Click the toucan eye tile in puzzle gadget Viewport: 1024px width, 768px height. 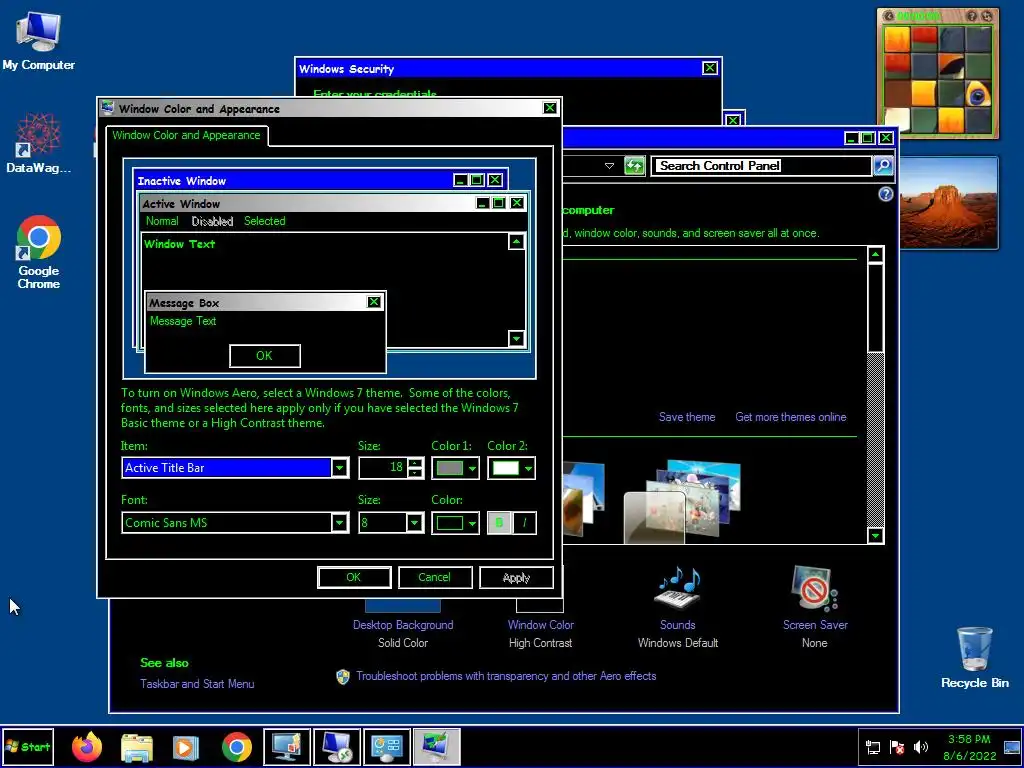(x=977, y=93)
